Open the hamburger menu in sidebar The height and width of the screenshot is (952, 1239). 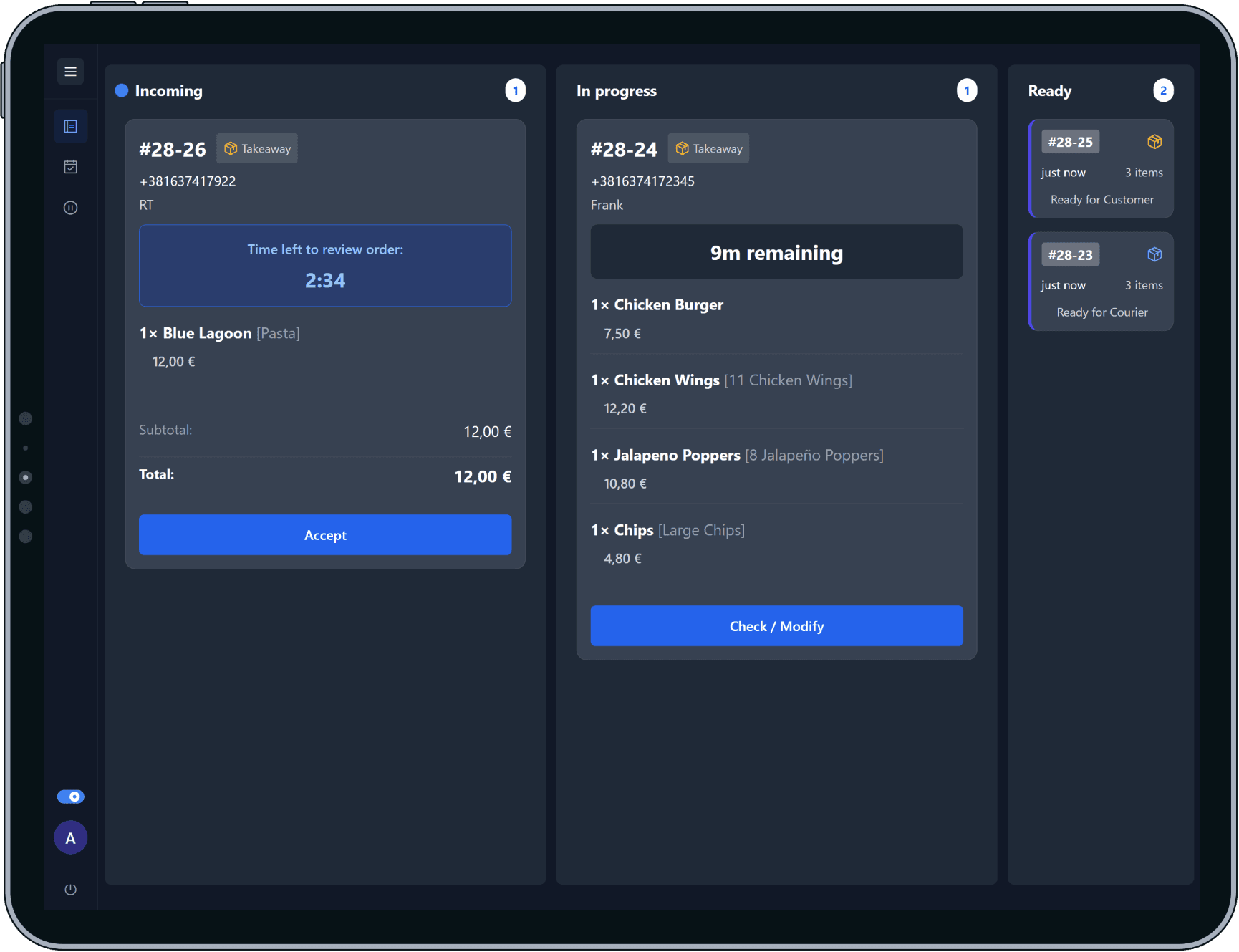[70, 72]
